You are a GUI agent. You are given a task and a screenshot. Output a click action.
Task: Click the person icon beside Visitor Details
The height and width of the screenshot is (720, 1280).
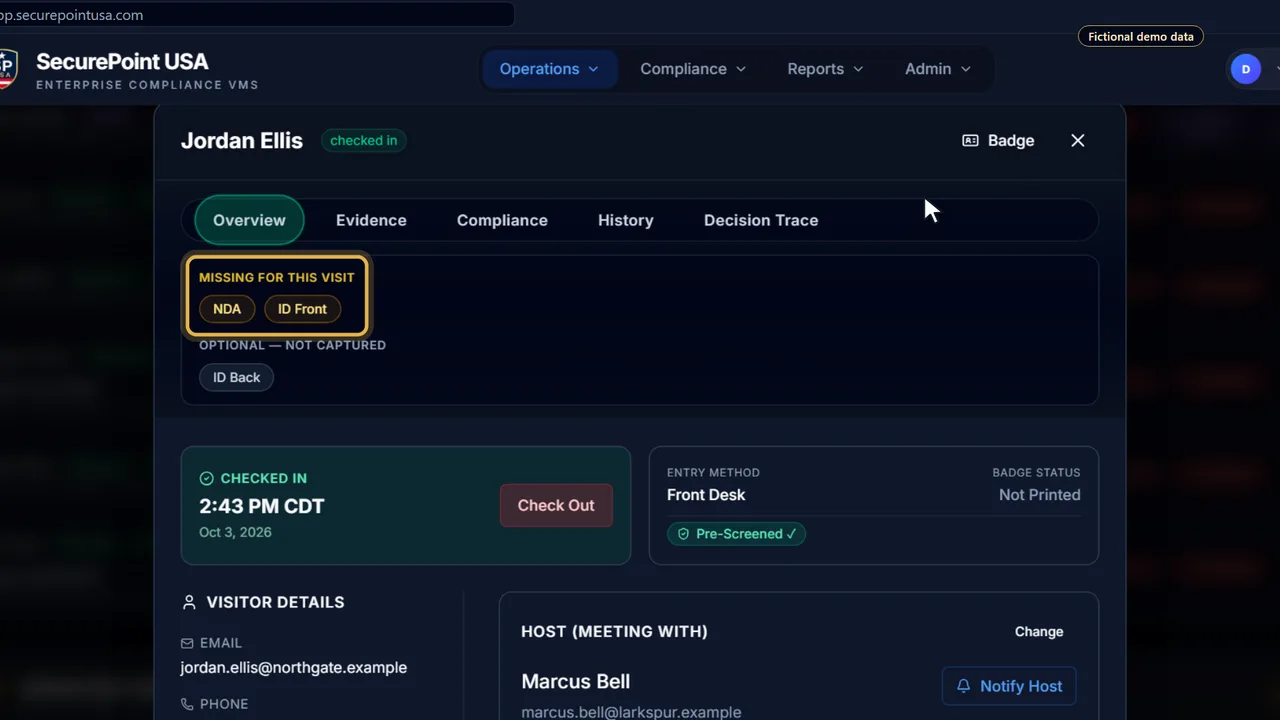pyautogui.click(x=189, y=602)
